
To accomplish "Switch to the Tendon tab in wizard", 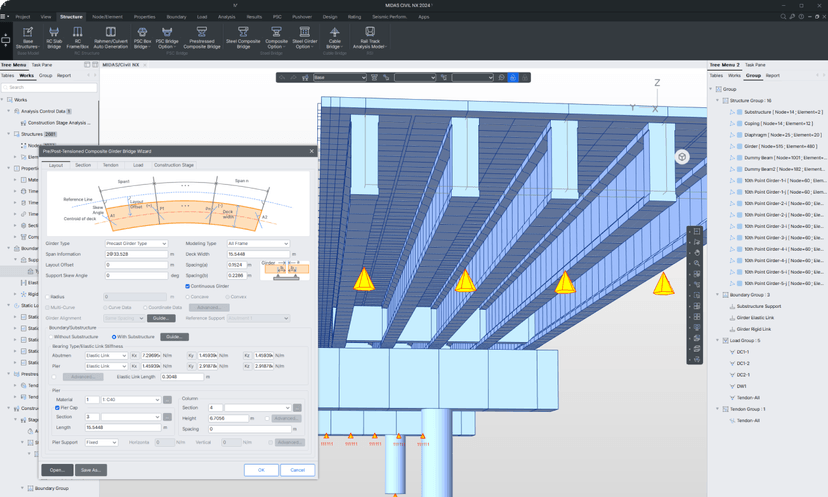I will point(110,165).
